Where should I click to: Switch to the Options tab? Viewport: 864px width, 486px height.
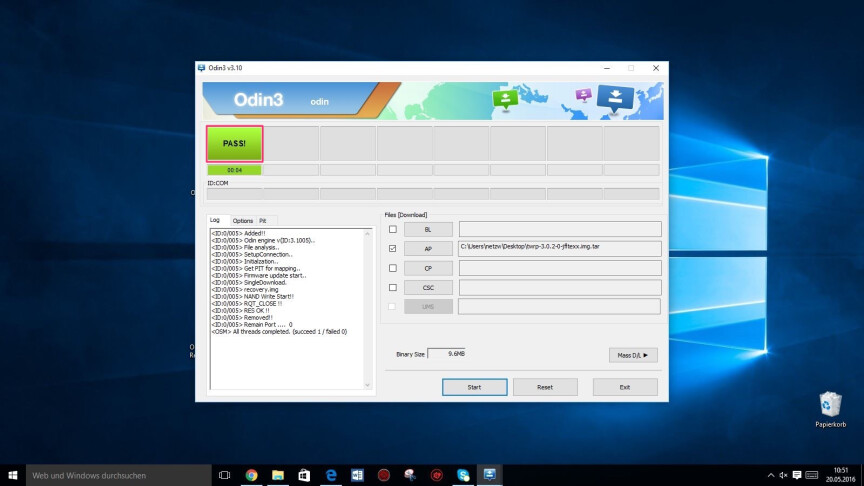click(x=243, y=220)
